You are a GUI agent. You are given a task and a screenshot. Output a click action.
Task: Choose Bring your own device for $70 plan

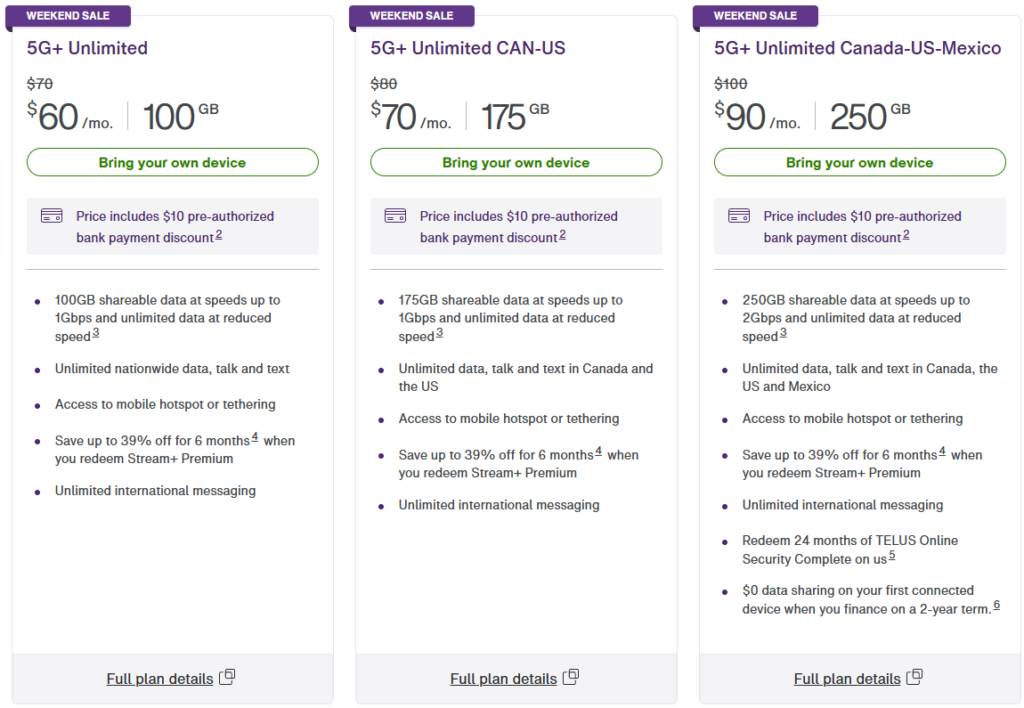coord(516,162)
